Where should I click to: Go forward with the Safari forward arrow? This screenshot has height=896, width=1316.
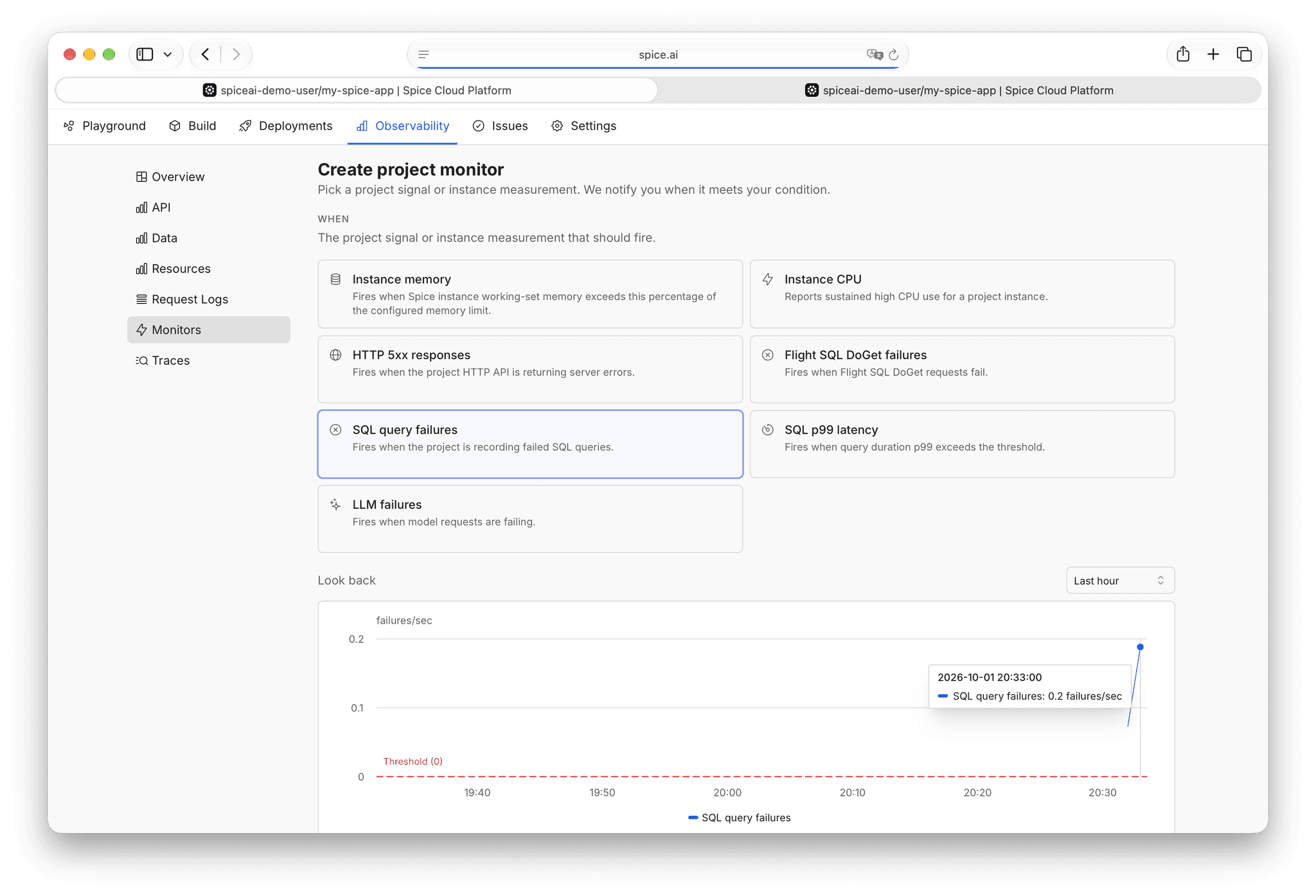point(236,55)
